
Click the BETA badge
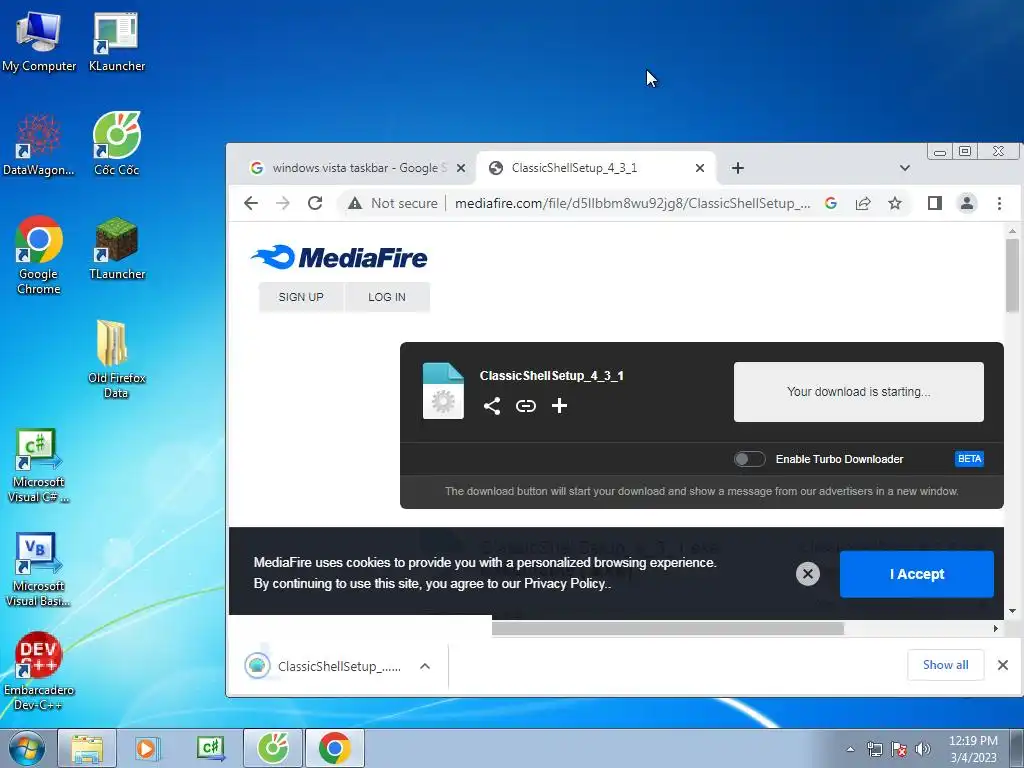point(969,458)
